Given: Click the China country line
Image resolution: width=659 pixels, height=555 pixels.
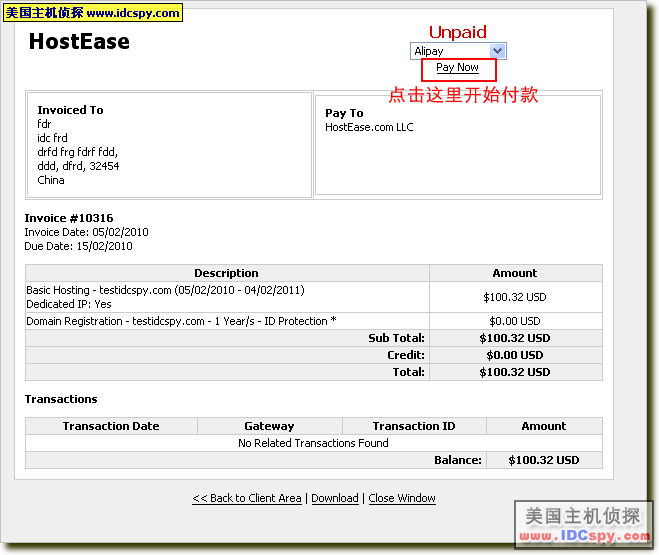Looking at the screenshot, I should [51, 180].
